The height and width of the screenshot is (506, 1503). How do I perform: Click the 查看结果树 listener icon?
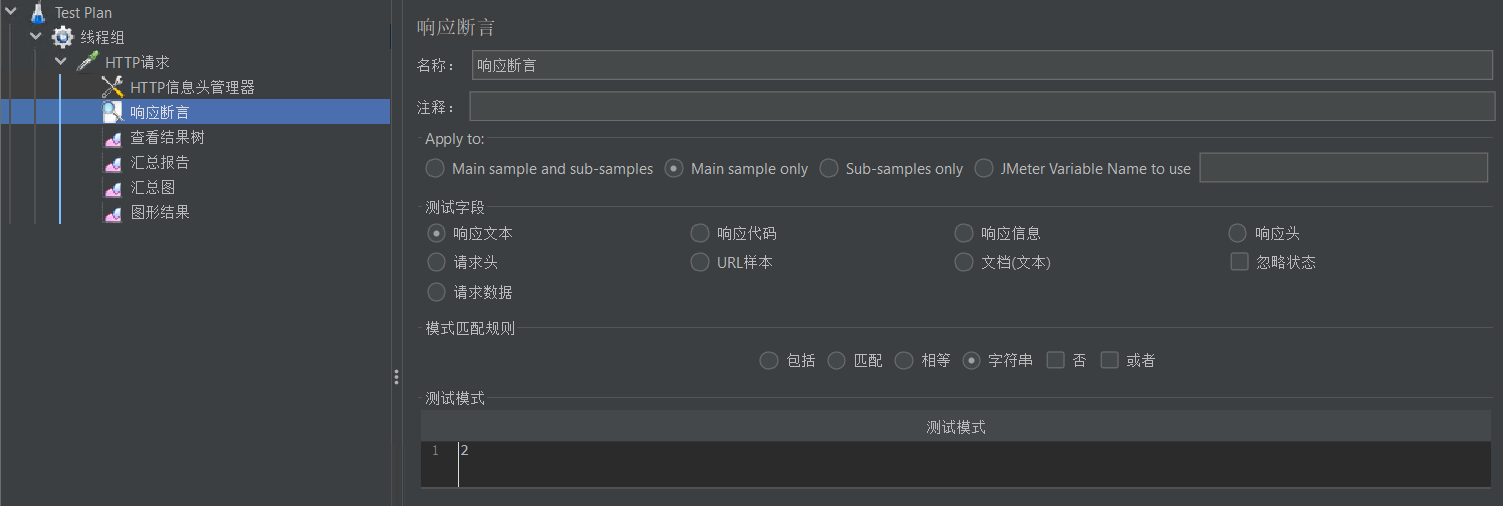113,137
